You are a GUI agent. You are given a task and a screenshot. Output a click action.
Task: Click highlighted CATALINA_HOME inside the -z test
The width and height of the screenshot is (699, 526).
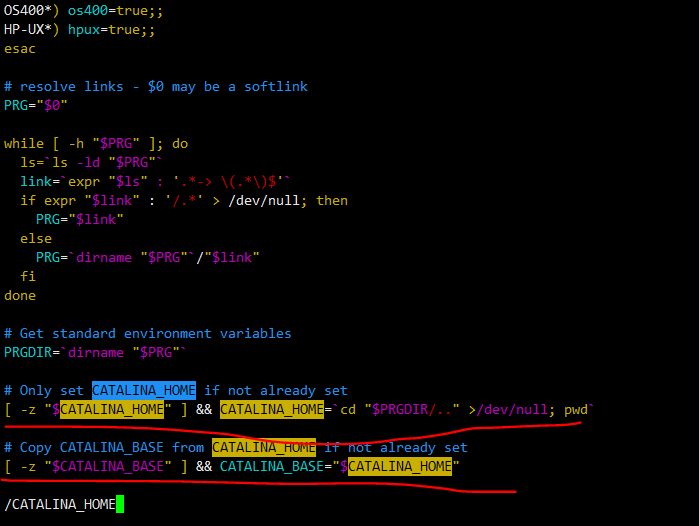[x=111, y=409]
